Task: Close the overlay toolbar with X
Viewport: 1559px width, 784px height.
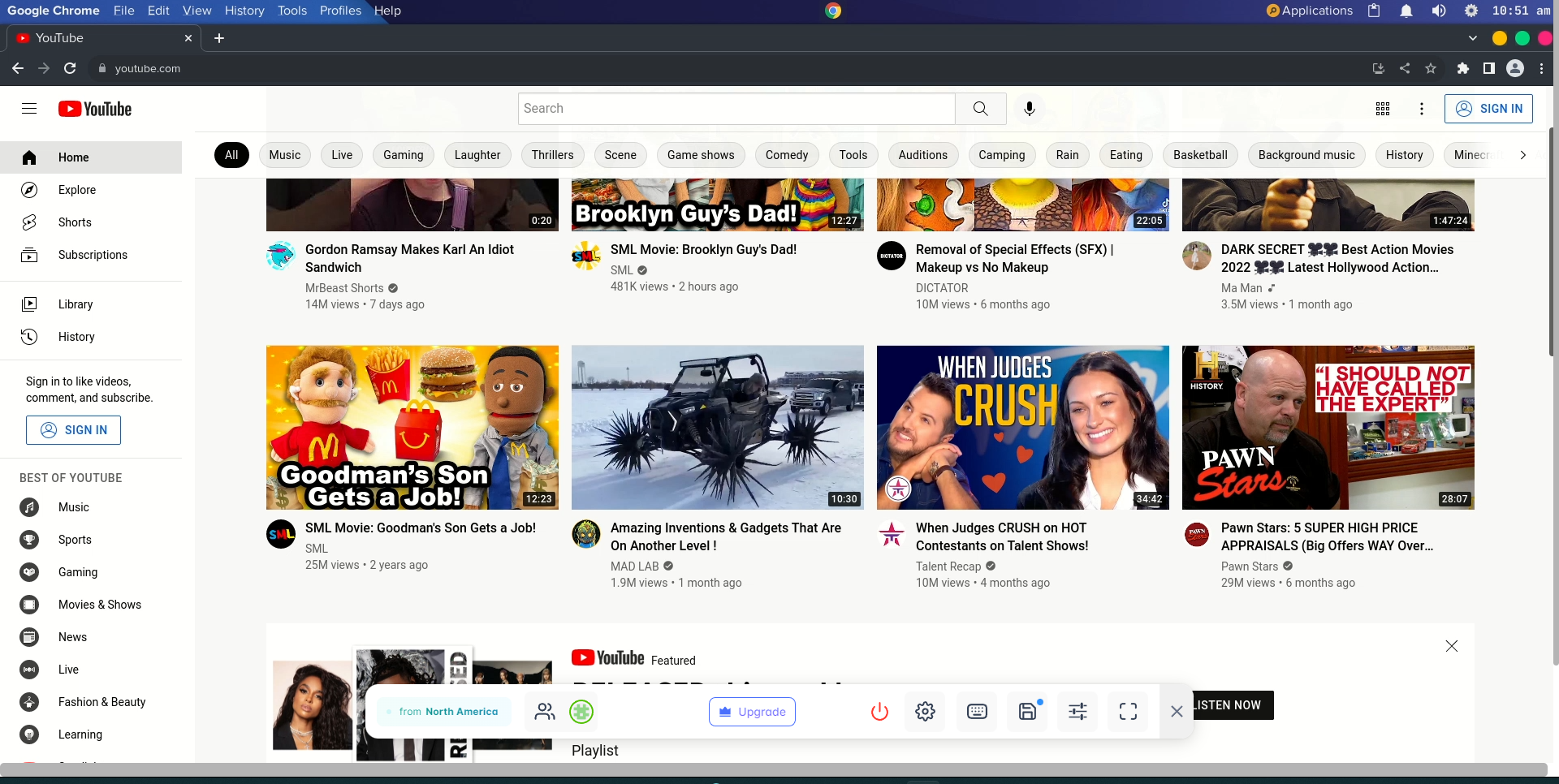Action: coord(1177,712)
